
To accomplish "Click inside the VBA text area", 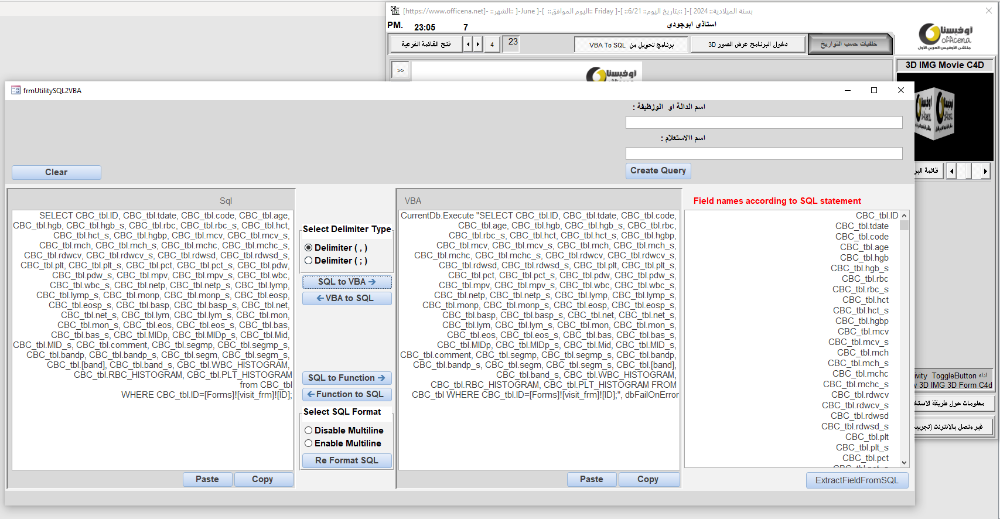I will 539,340.
